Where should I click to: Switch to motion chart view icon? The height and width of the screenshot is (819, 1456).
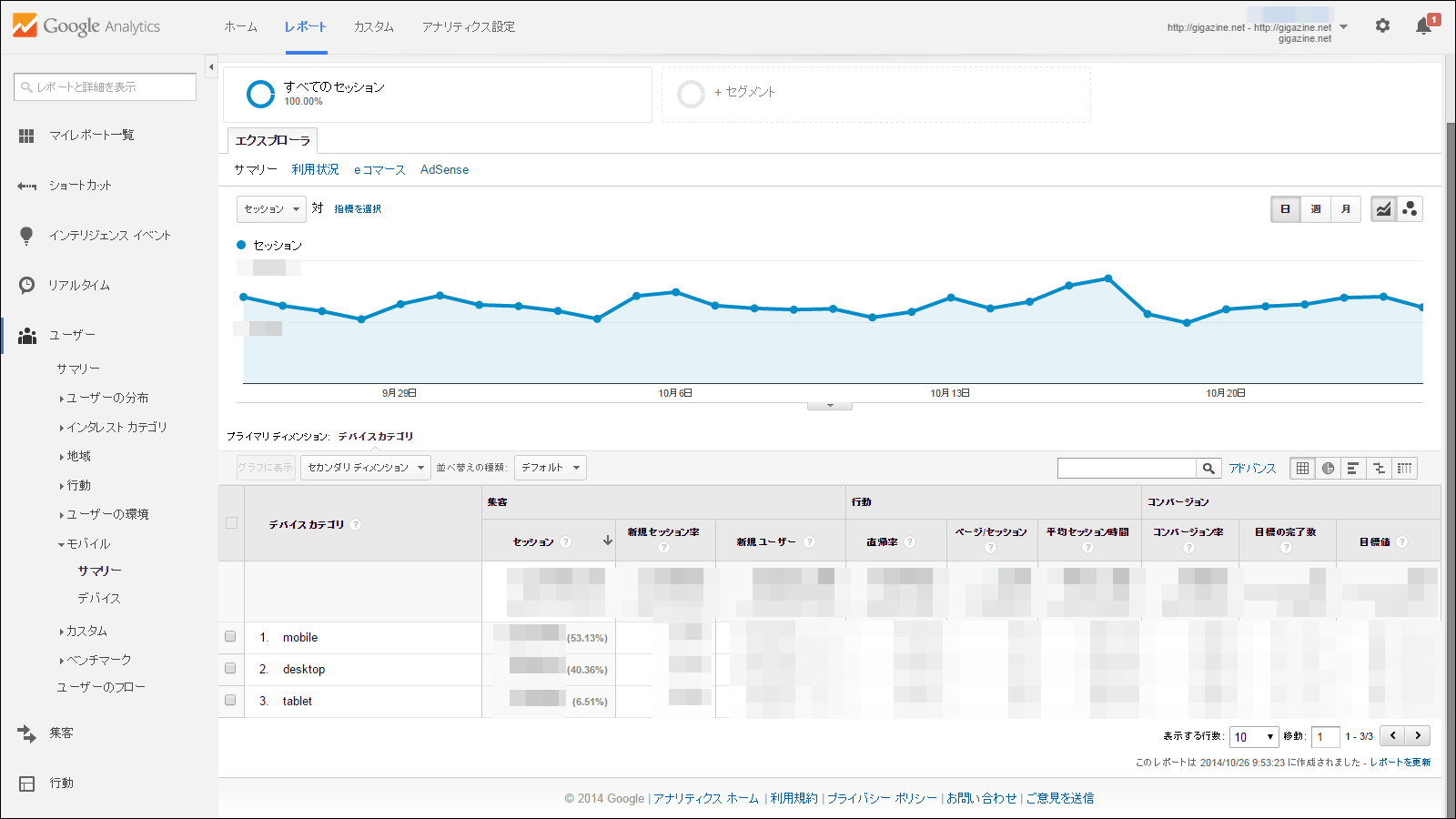[1410, 209]
